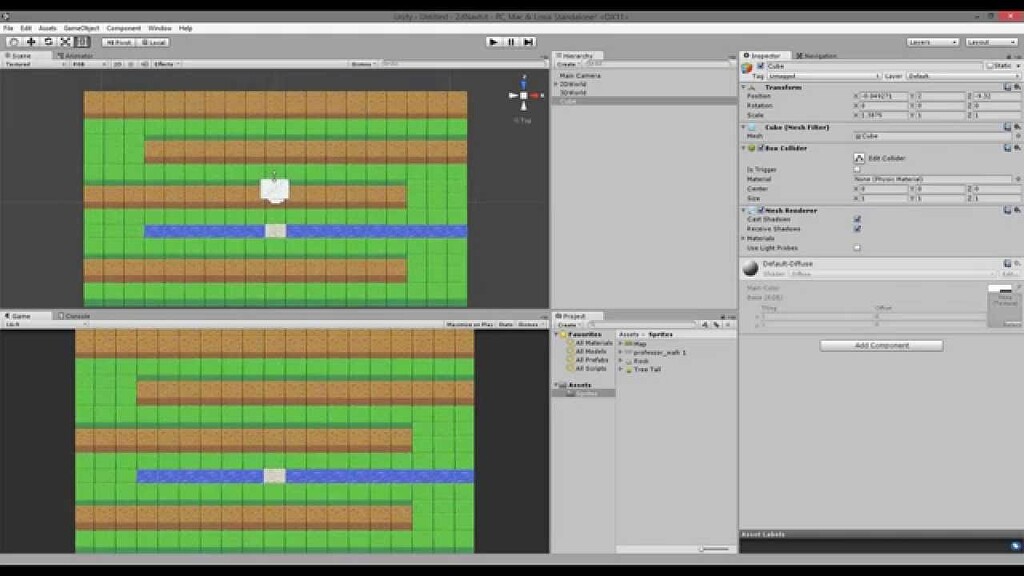Disable Cast Shadows on the Mesh Renderer
The width and height of the screenshot is (1024, 576).
point(857,219)
